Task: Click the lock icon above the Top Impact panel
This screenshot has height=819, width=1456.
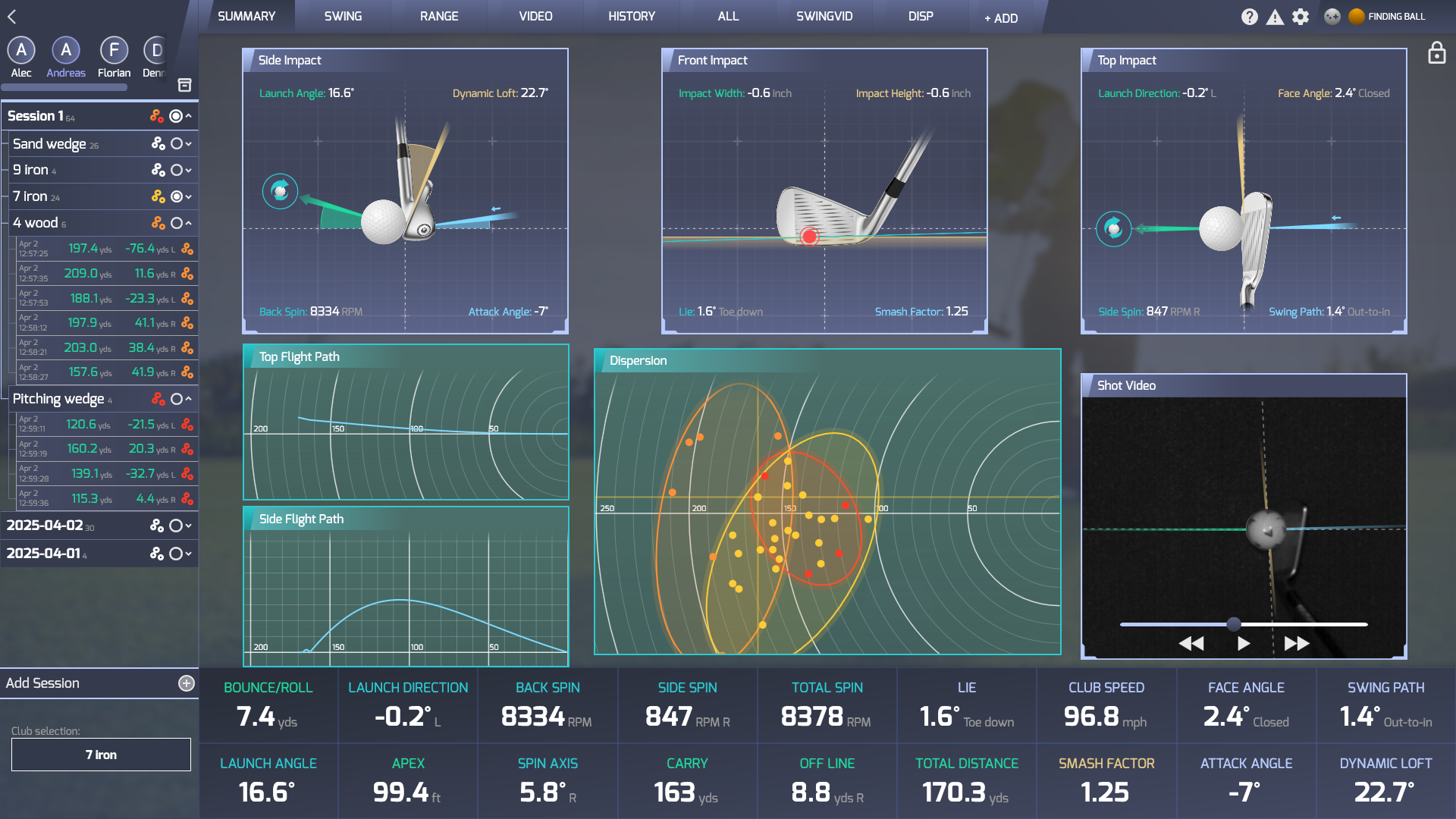Action: coord(1437,54)
